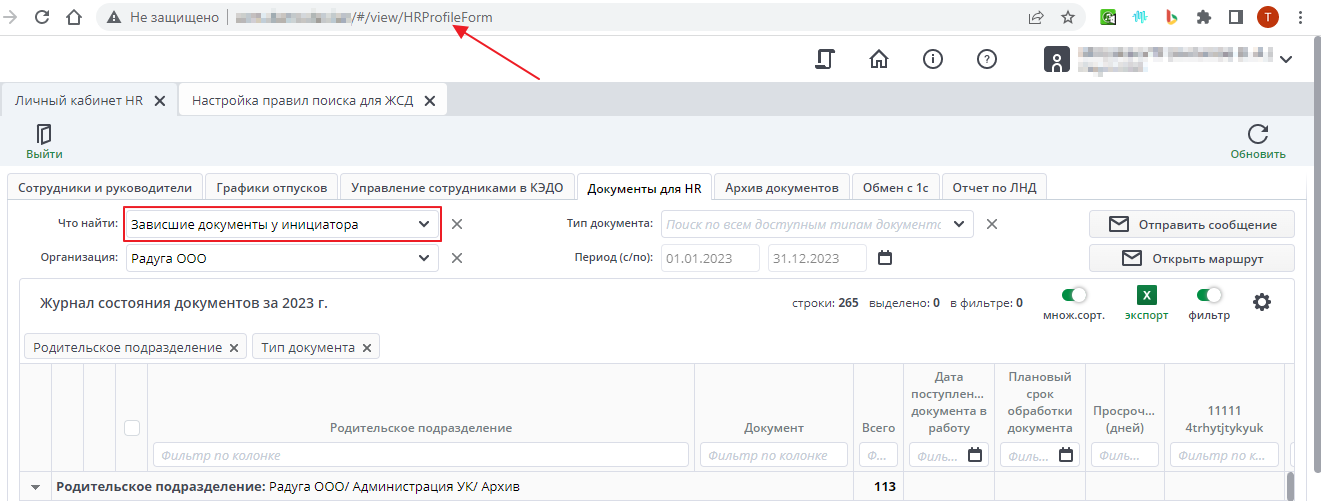Viewport: 1321px width, 501px height.
Task: Open the Организация dropdown list
Action: [x=423, y=258]
